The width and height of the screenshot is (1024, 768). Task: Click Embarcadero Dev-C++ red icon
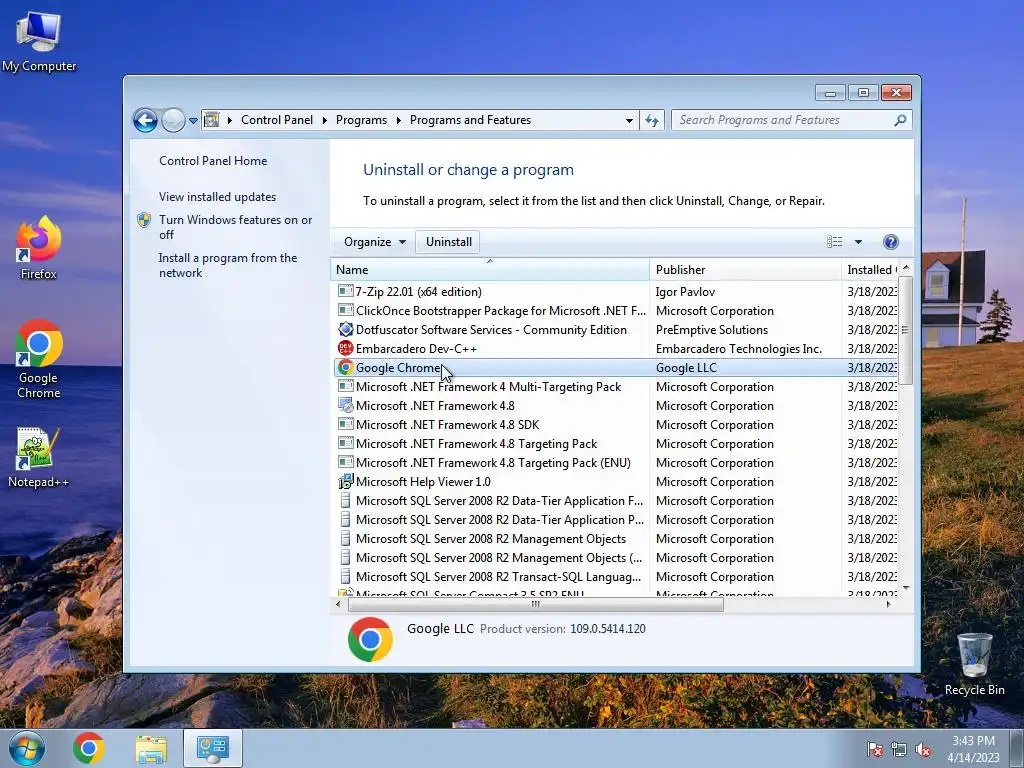point(345,348)
